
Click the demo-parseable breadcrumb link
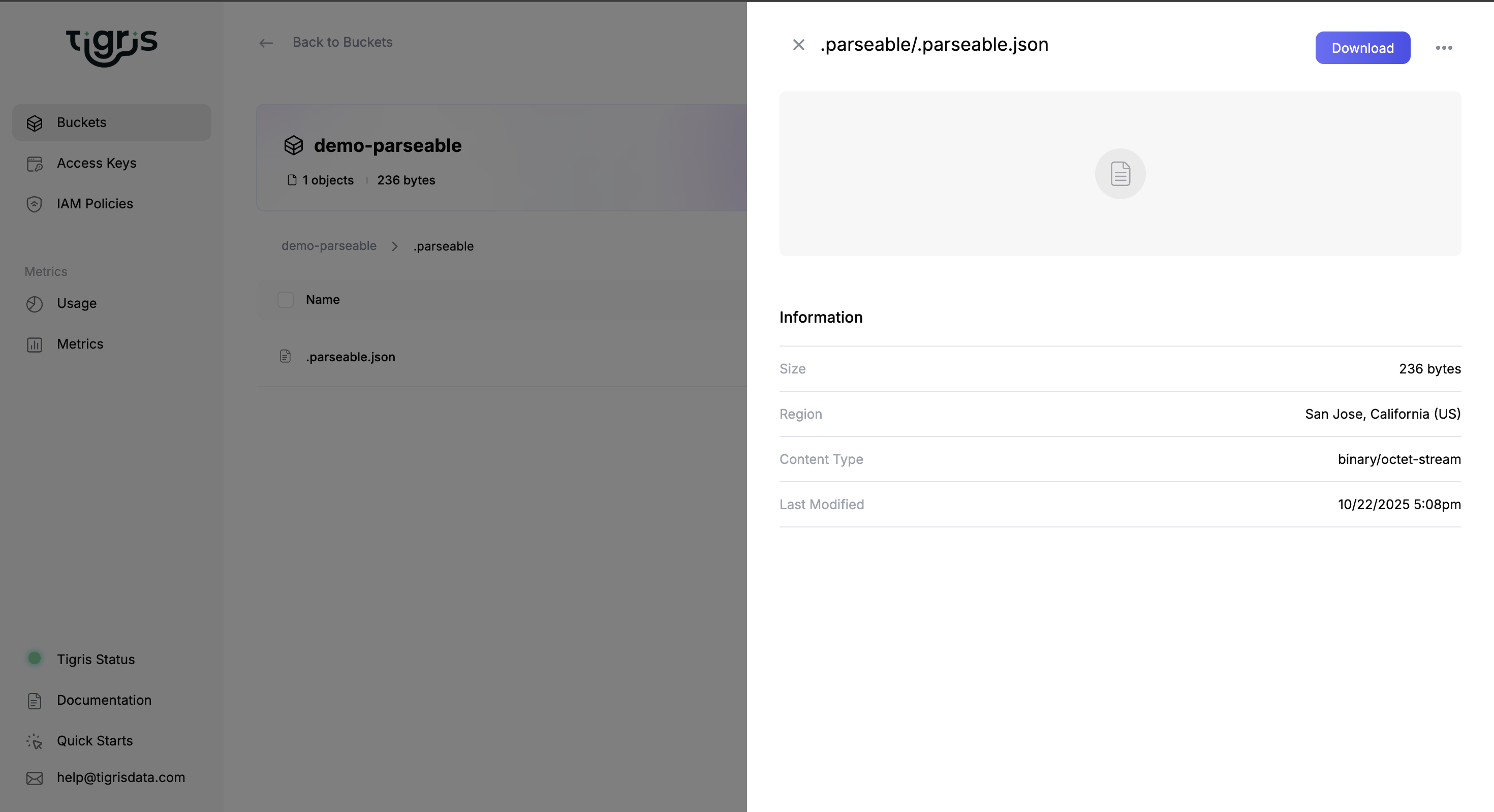click(329, 246)
